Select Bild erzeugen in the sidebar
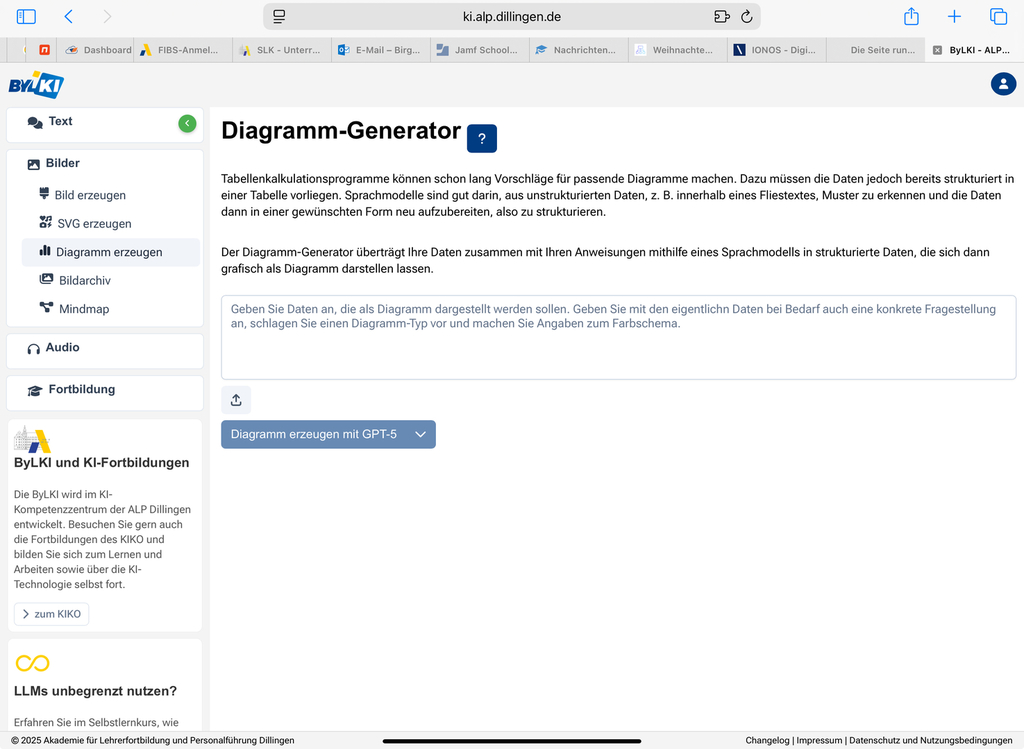 tap(90, 195)
